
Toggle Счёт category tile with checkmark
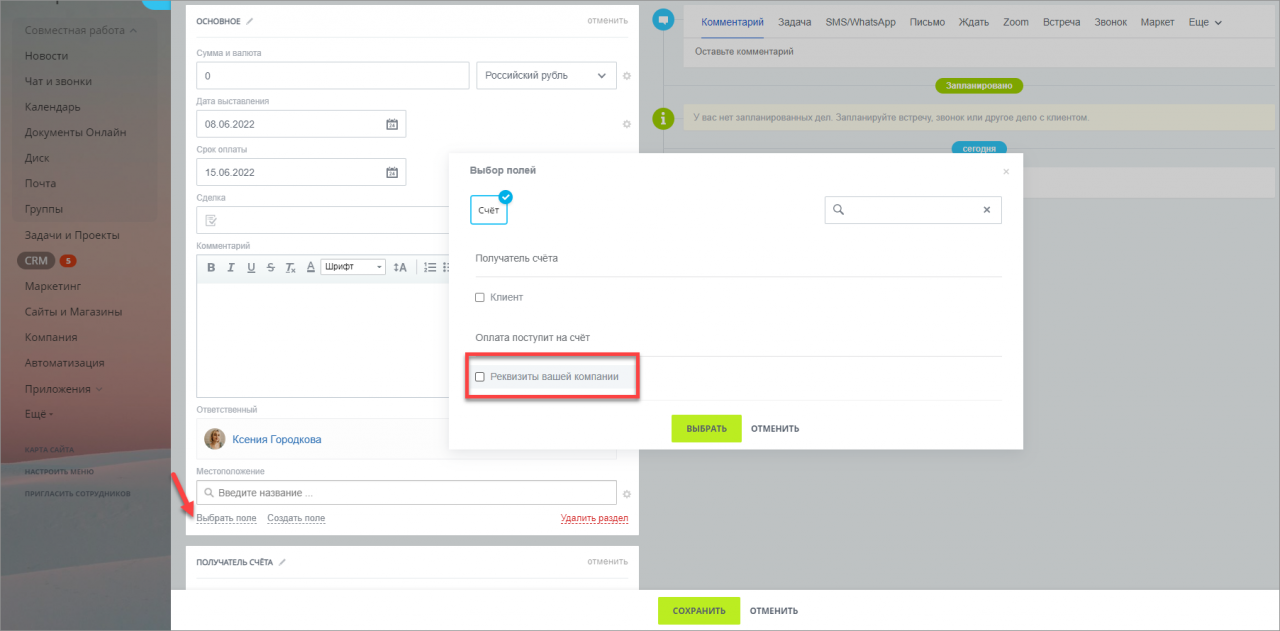tap(490, 210)
